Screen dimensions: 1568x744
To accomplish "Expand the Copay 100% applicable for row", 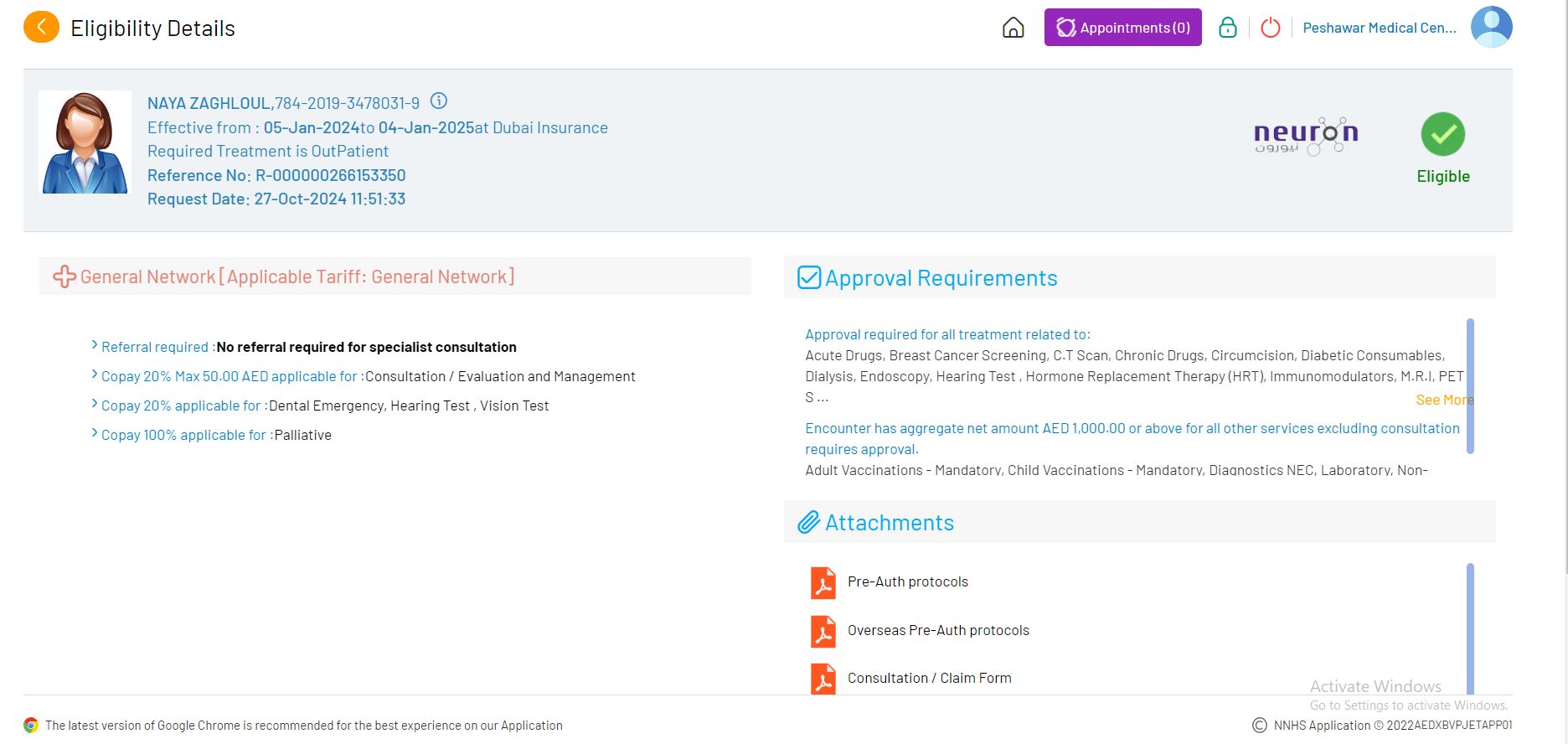I will [x=95, y=434].
